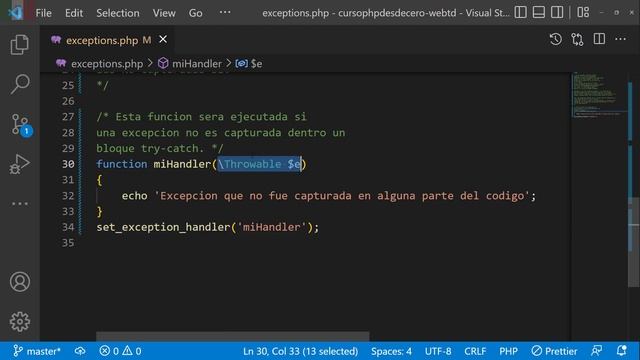Viewport: 640px width, 360px height.
Task: Change encoding via UTF-8
Action: (x=438, y=351)
